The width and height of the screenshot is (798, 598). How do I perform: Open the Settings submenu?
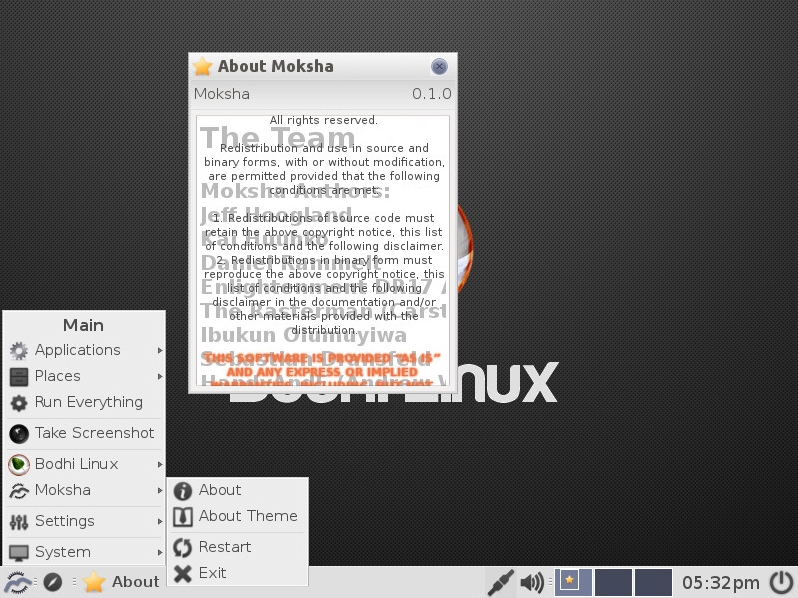[x=84, y=521]
